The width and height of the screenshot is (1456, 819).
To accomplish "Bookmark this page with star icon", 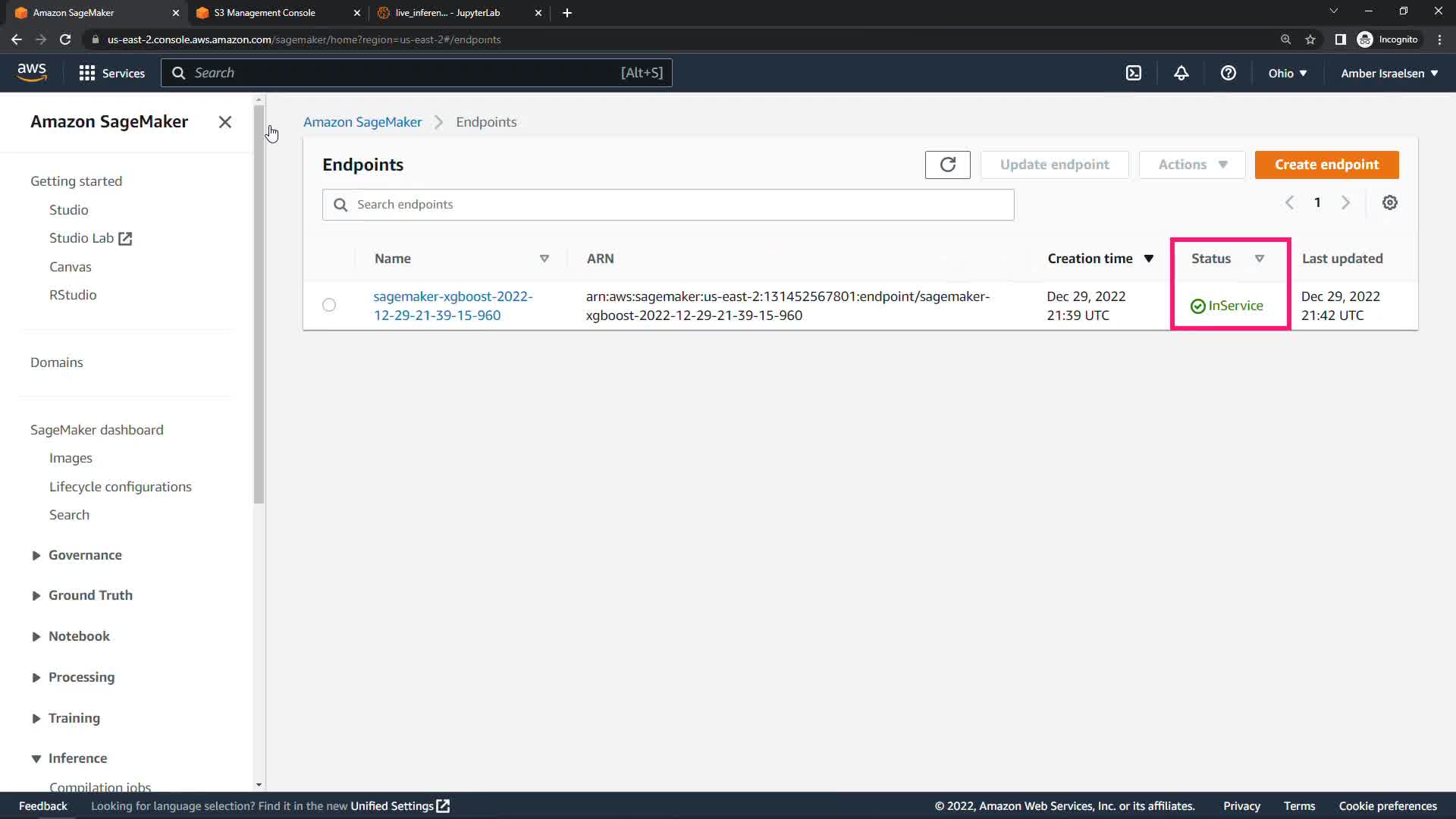I will [x=1310, y=39].
